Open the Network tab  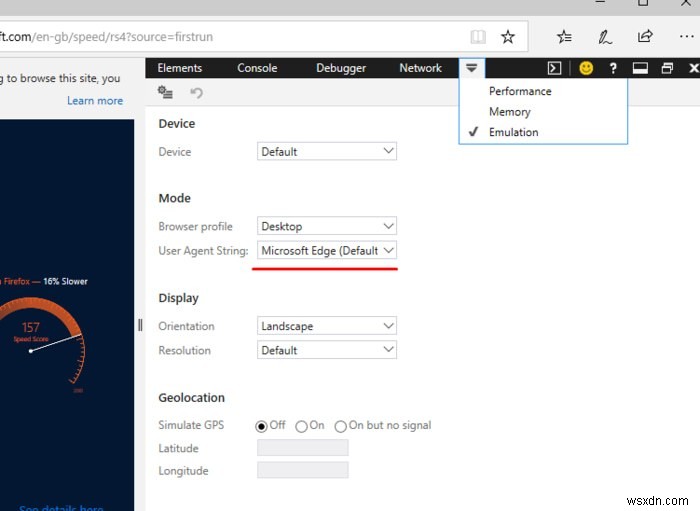tap(421, 68)
